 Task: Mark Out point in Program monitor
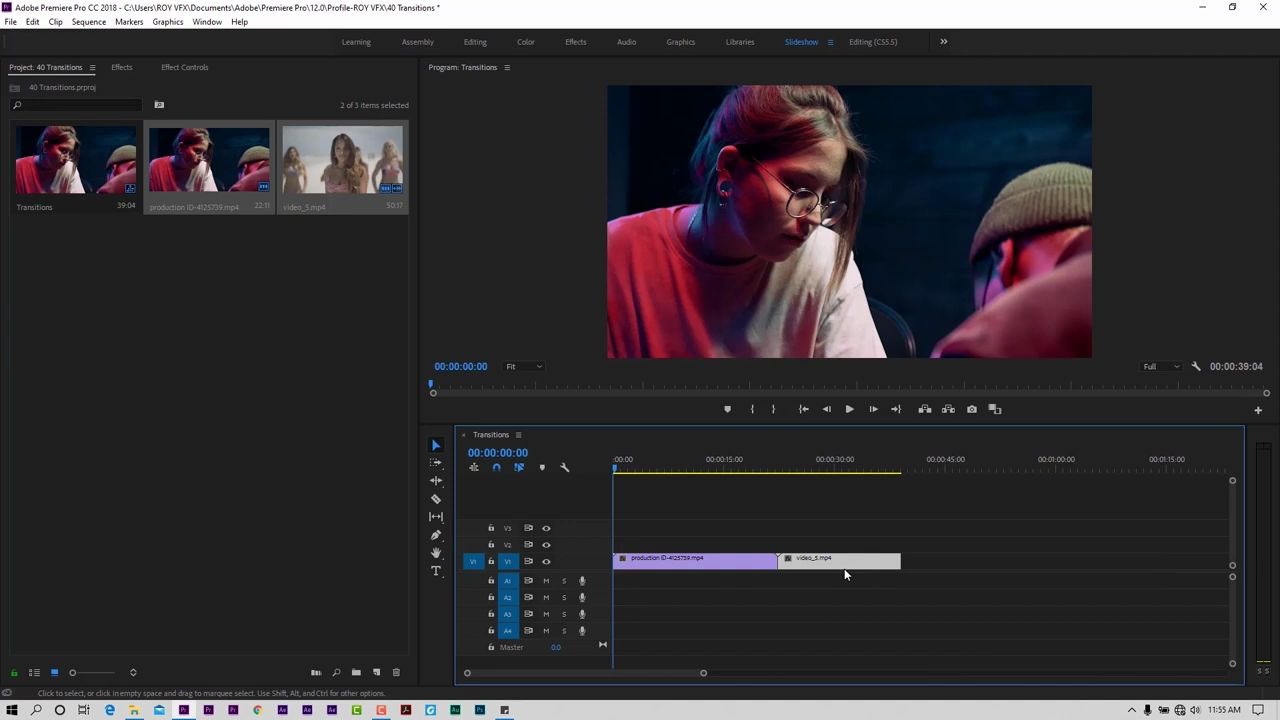point(773,409)
